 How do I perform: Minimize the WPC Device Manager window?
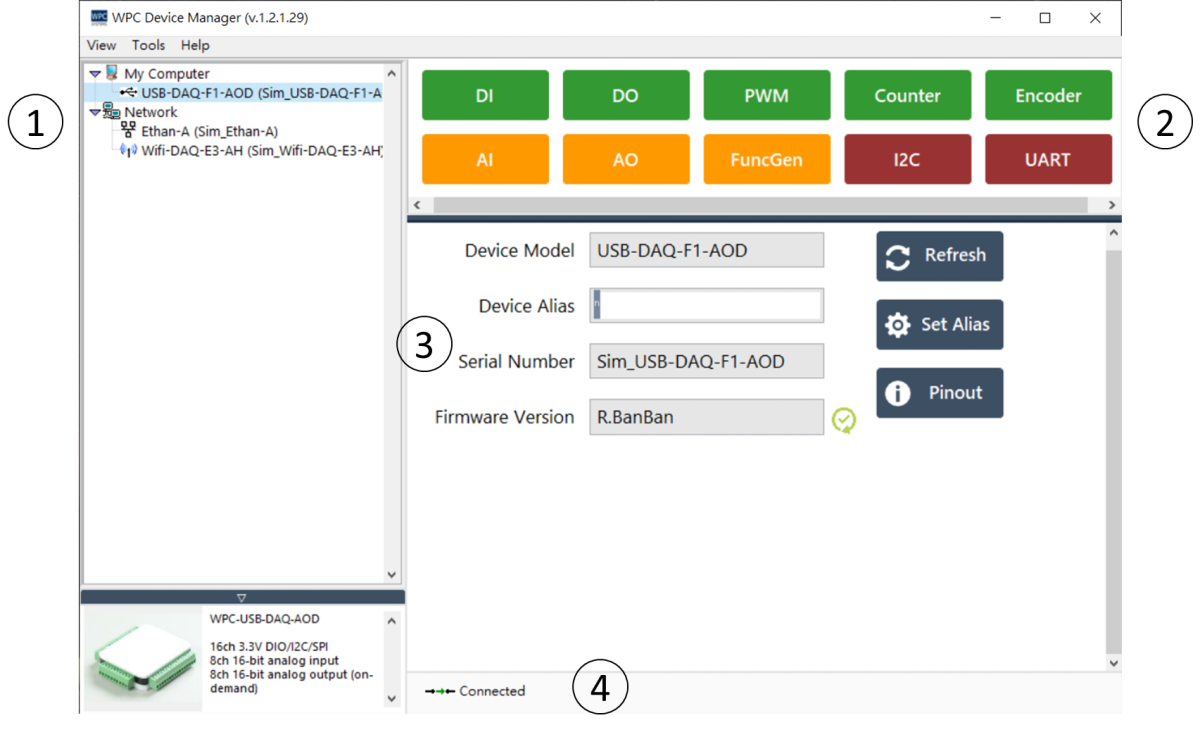click(x=997, y=18)
